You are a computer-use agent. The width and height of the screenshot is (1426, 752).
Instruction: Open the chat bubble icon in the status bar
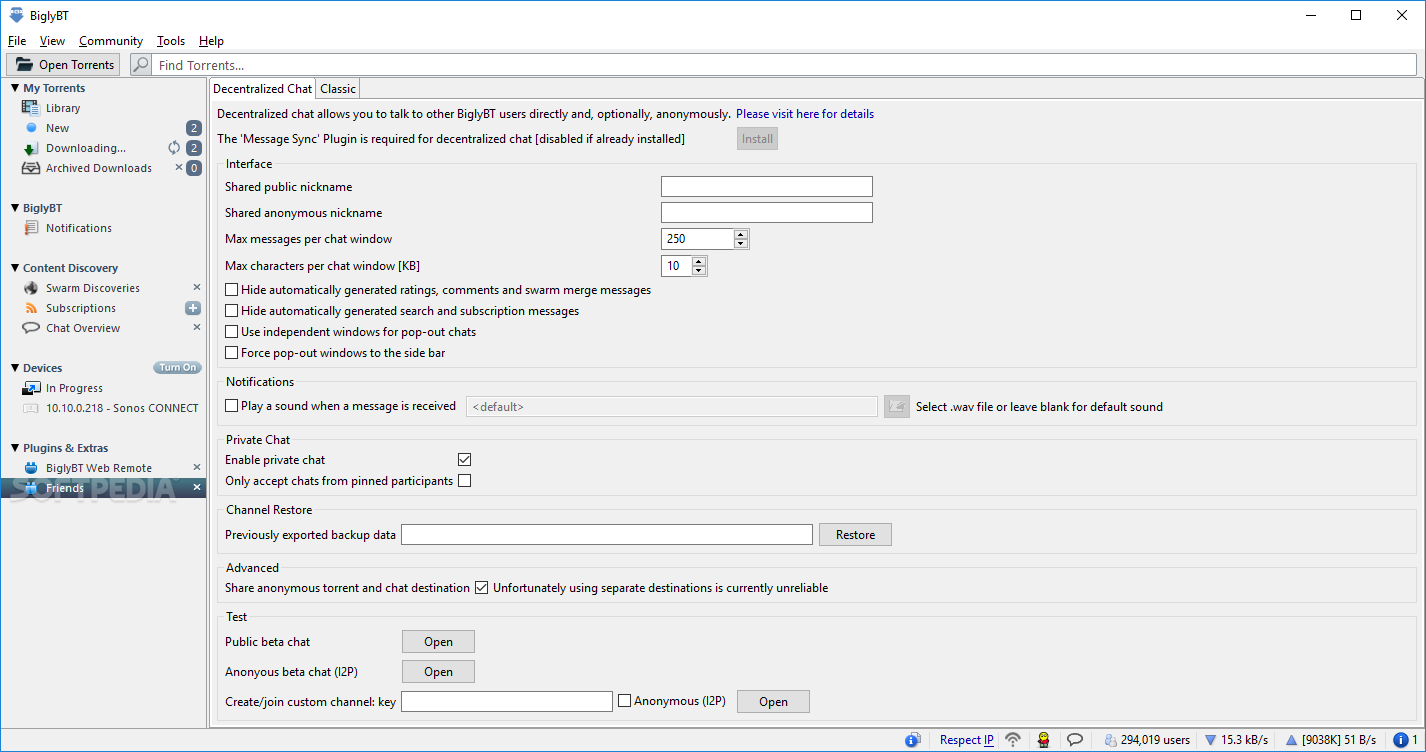(x=1075, y=740)
